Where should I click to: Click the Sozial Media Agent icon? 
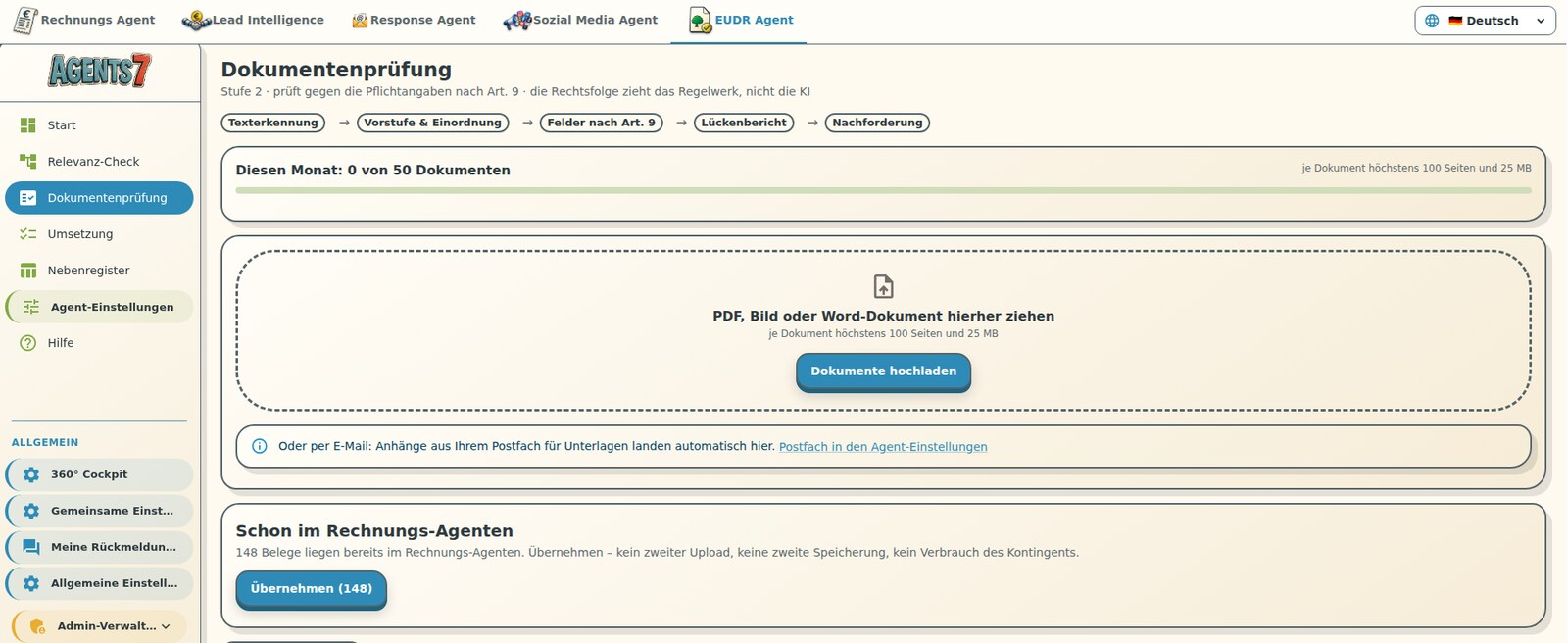click(516, 21)
